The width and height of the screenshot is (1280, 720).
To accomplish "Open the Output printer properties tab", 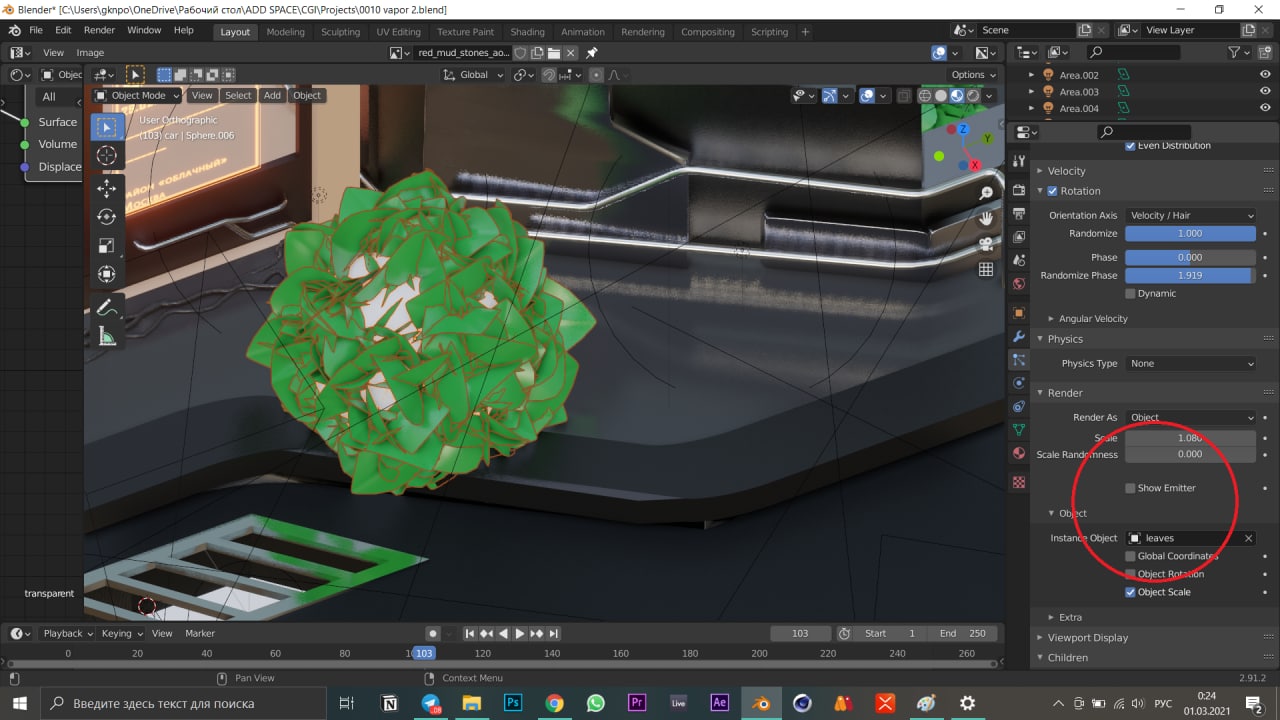I will 1019,213.
